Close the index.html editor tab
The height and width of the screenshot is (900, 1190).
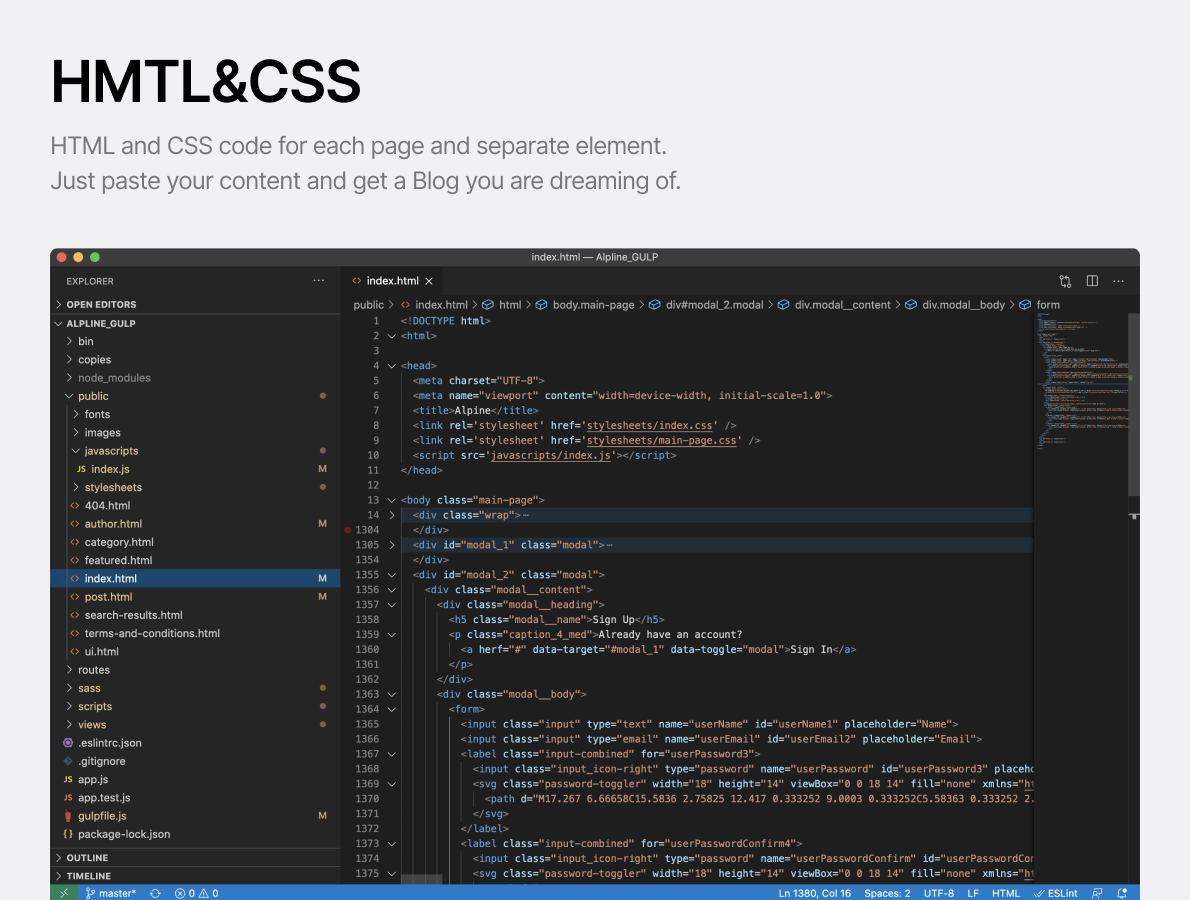coord(429,281)
